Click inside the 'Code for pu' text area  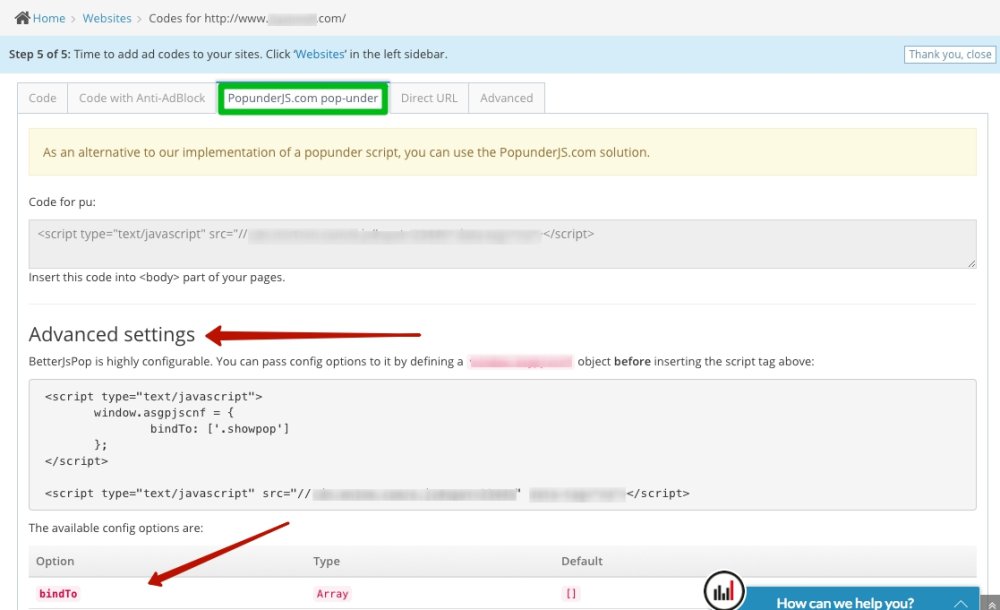pos(503,244)
